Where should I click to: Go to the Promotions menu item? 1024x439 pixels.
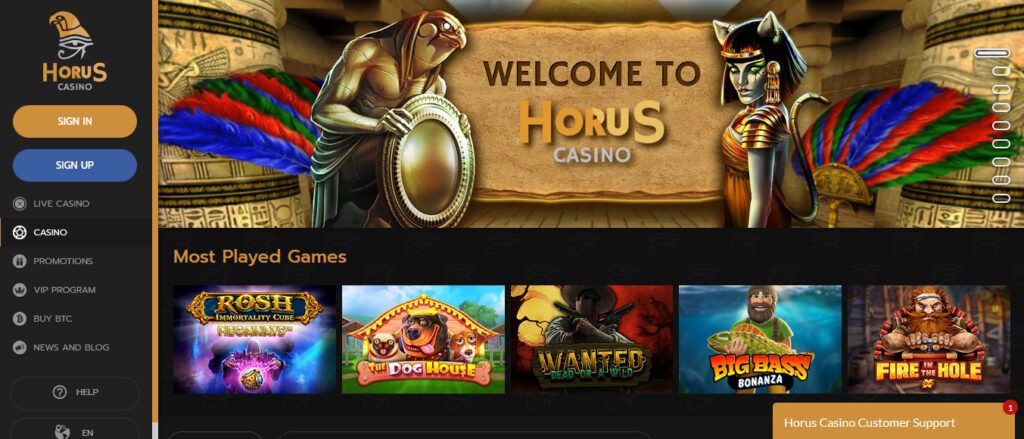[63, 261]
